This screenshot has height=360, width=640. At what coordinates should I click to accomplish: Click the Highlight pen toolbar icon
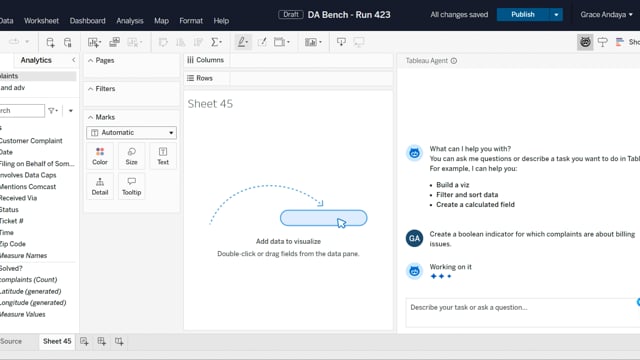coord(242,42)
